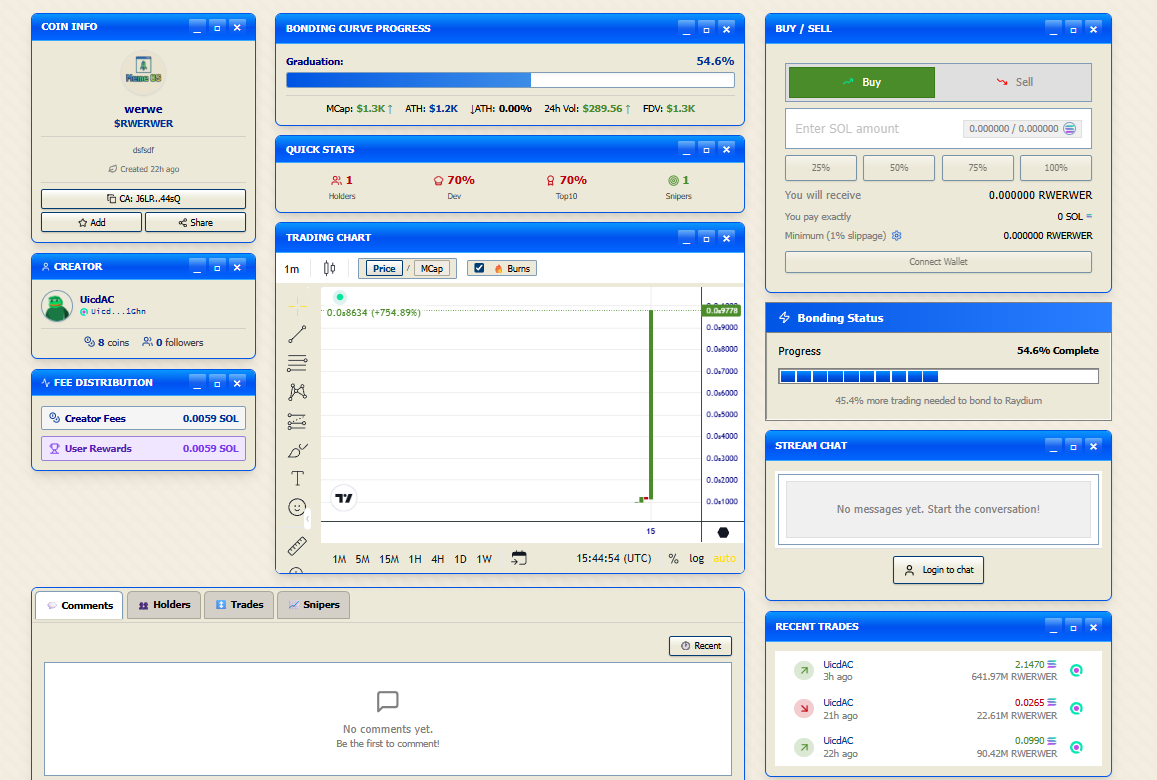Open the emoji sticker tool

click(297, 507)
